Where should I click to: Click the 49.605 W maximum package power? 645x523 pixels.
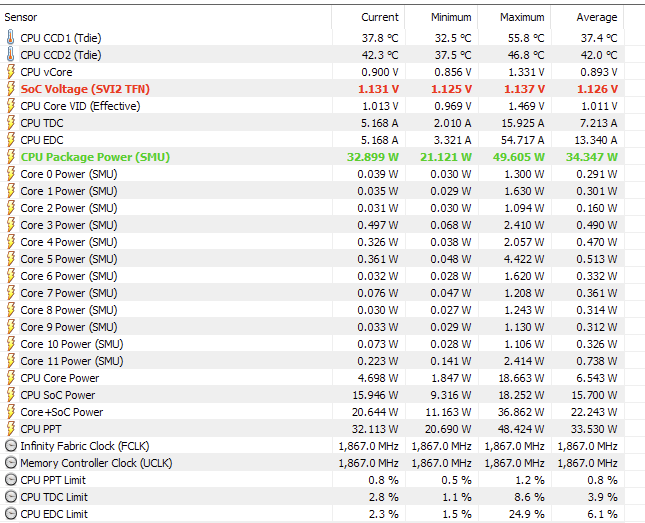click(x=519, y=157)
